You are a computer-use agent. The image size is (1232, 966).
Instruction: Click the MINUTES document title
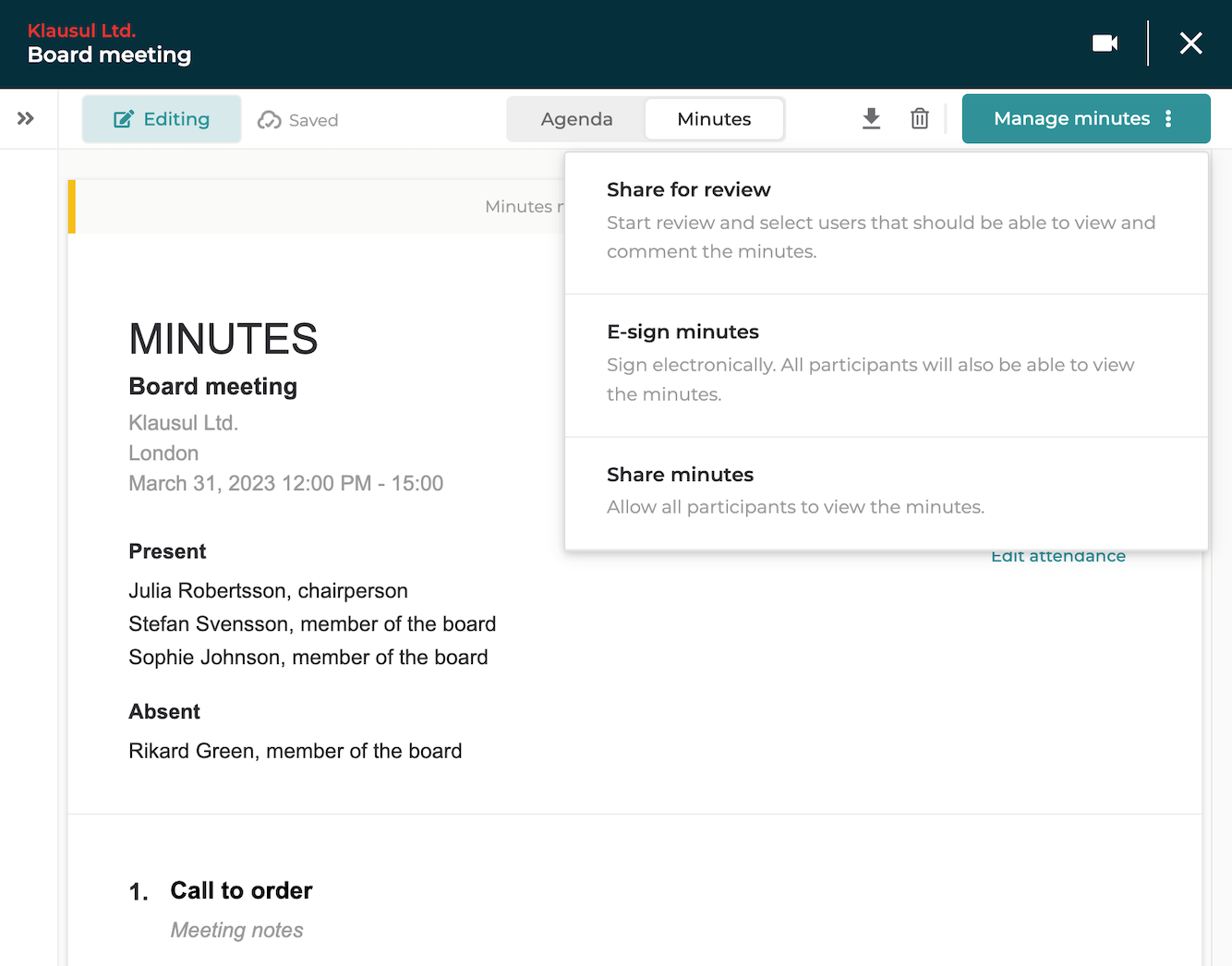point(223,339)
